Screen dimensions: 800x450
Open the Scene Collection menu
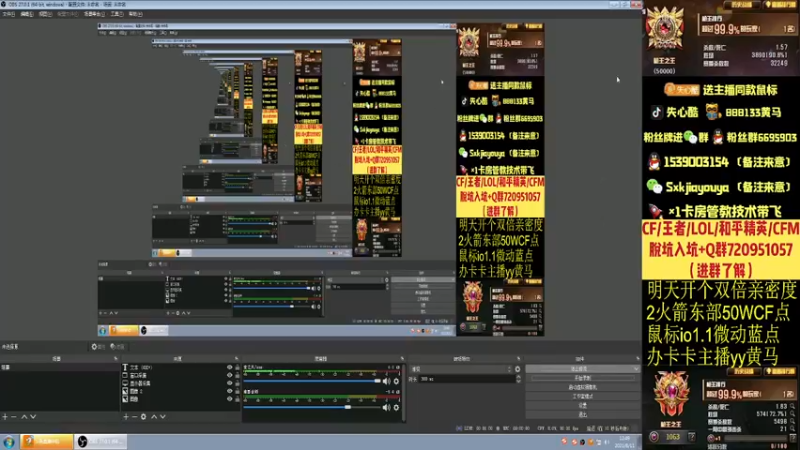pyautogui.click(x=94, y=14)
